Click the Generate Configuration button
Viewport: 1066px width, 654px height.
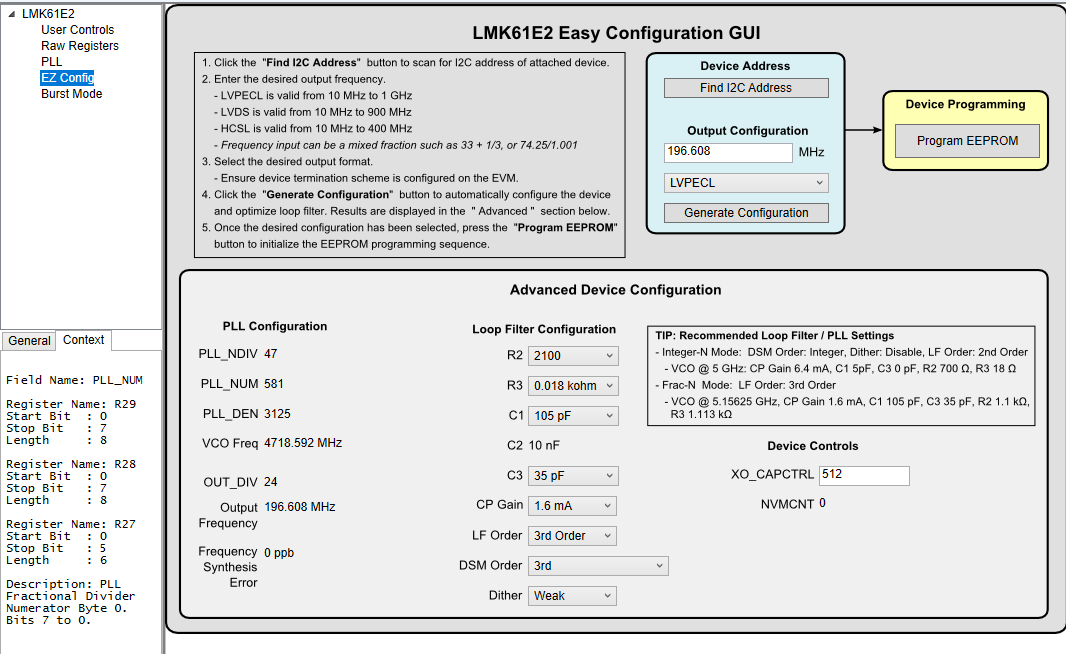coord(746,213)
